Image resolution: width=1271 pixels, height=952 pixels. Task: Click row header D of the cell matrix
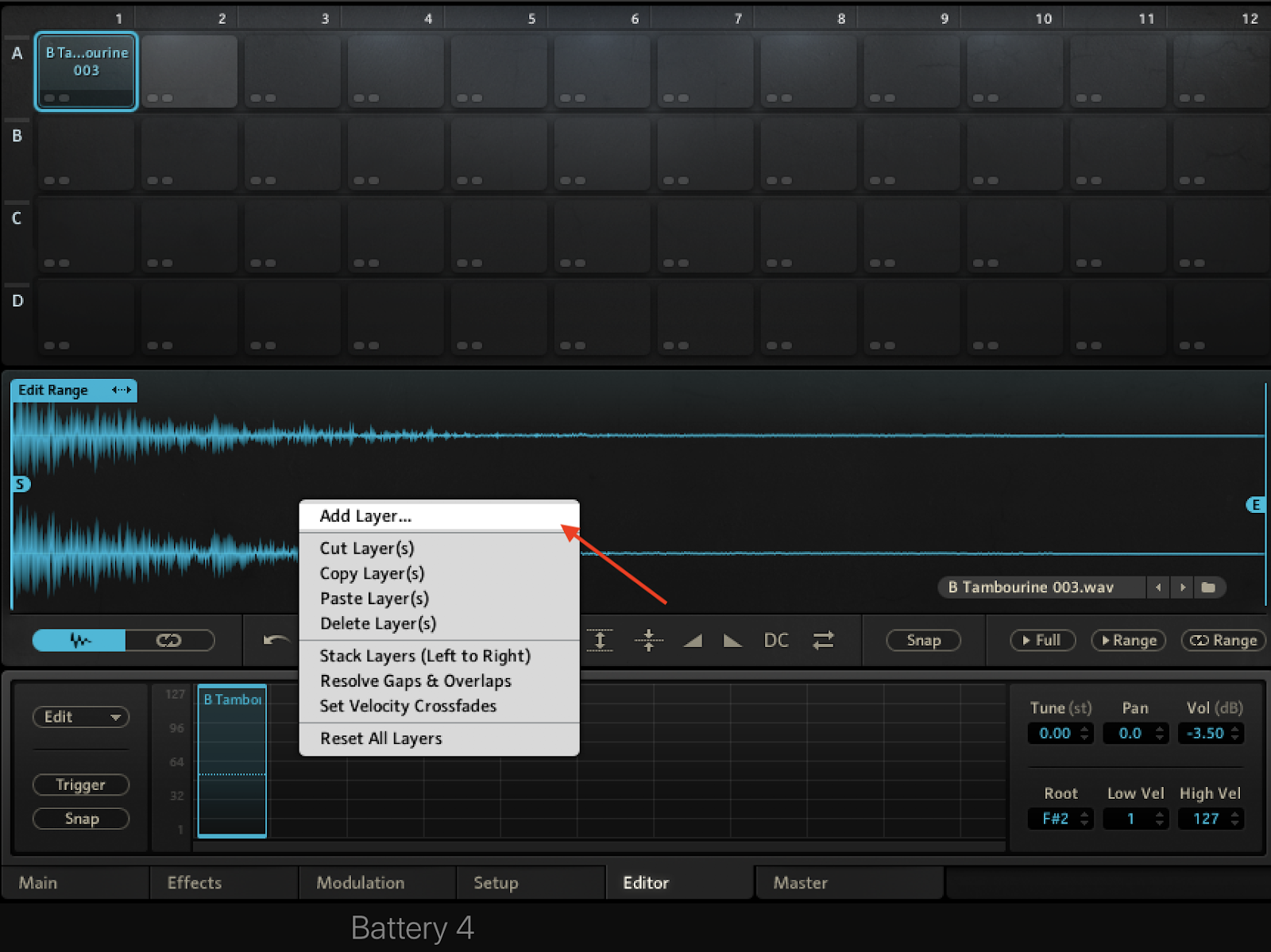click(17, 301)
